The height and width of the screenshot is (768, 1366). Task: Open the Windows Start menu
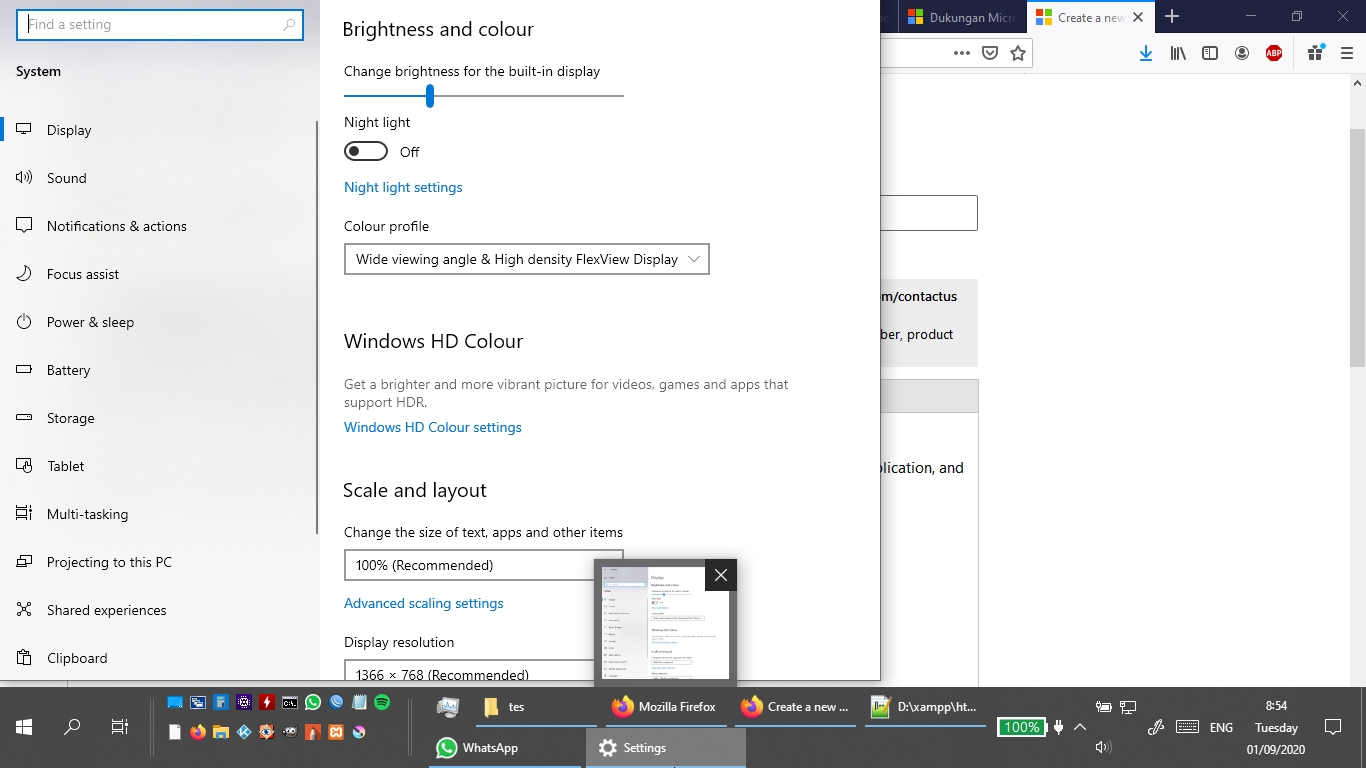coord(23,727)
